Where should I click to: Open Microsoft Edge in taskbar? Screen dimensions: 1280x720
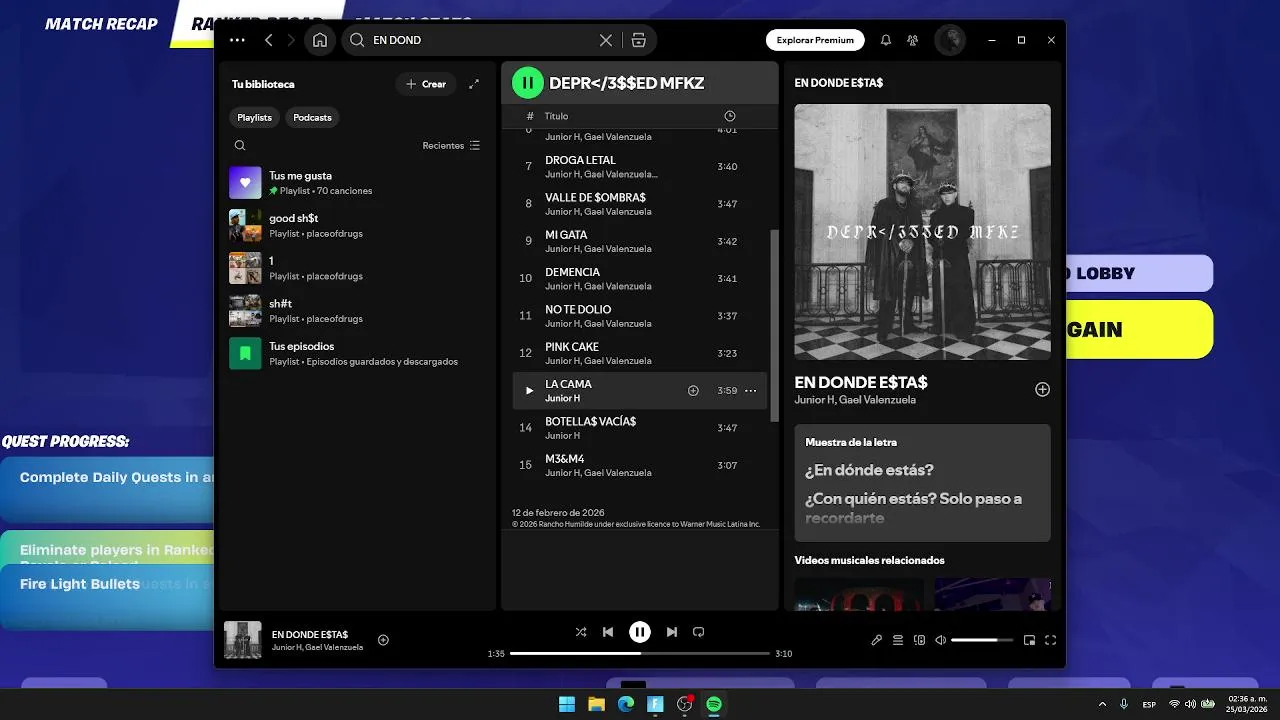[x=626, y=704]
